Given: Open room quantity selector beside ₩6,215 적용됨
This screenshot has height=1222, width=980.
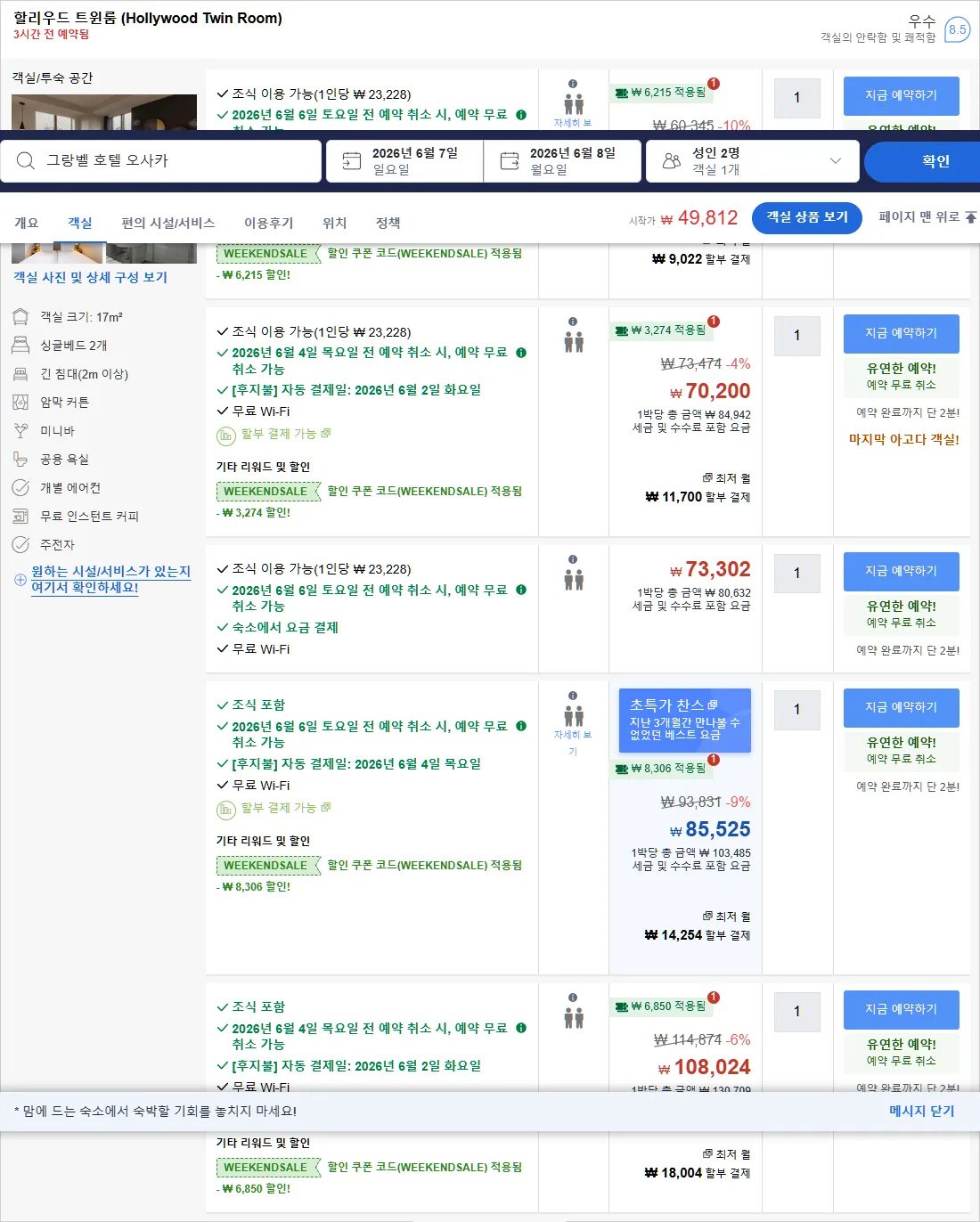Looking at the screenshot, I should (796, 98).
